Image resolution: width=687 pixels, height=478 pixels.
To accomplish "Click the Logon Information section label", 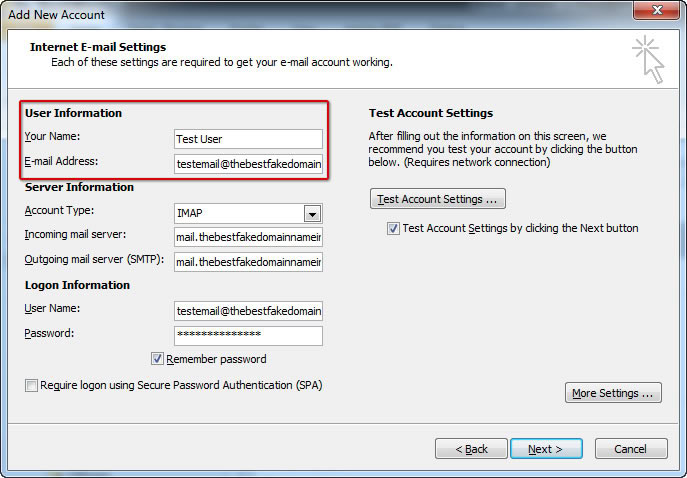I will [x=78, y=285].
